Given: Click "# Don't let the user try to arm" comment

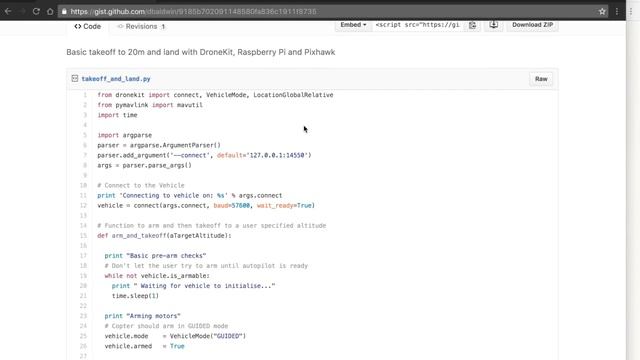Looking at the screenshot, I should (206, 266).
